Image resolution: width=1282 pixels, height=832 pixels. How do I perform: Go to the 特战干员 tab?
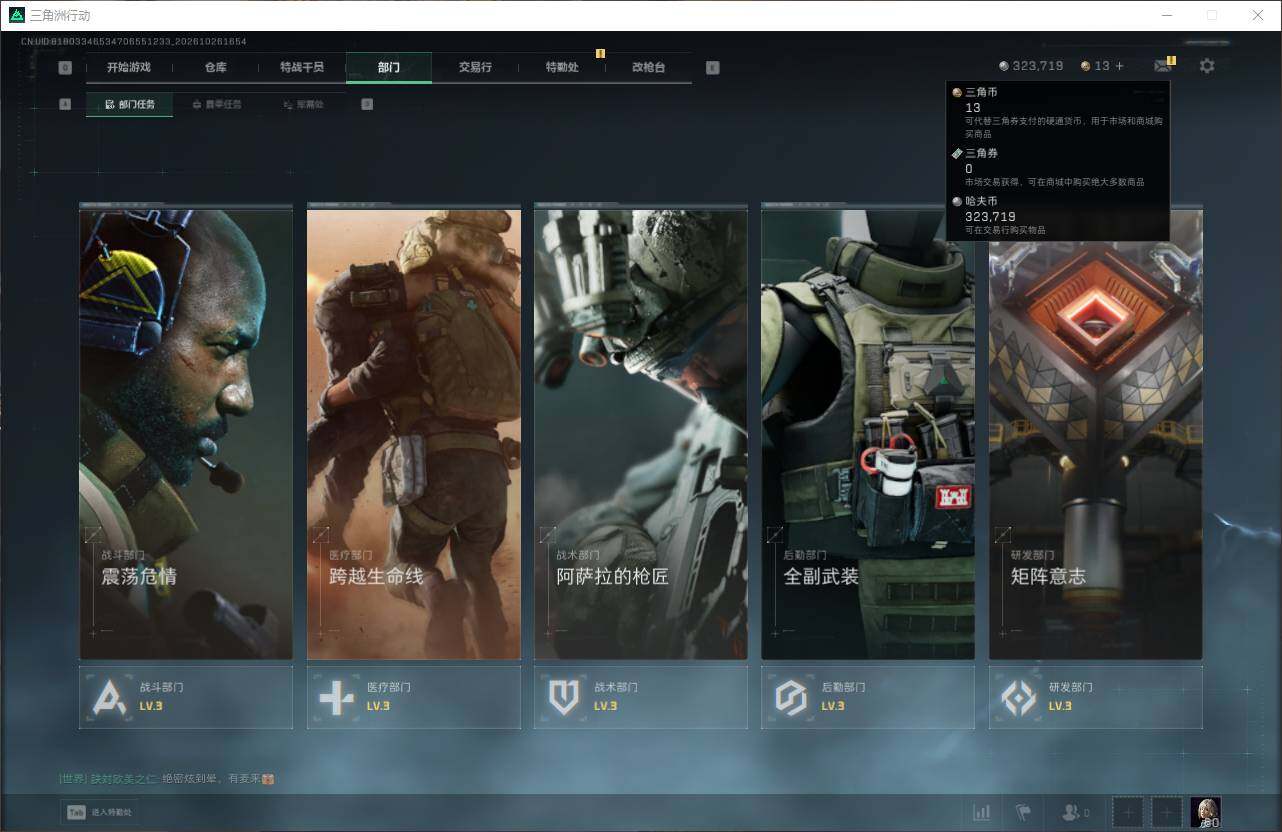[x=302, y=67]
